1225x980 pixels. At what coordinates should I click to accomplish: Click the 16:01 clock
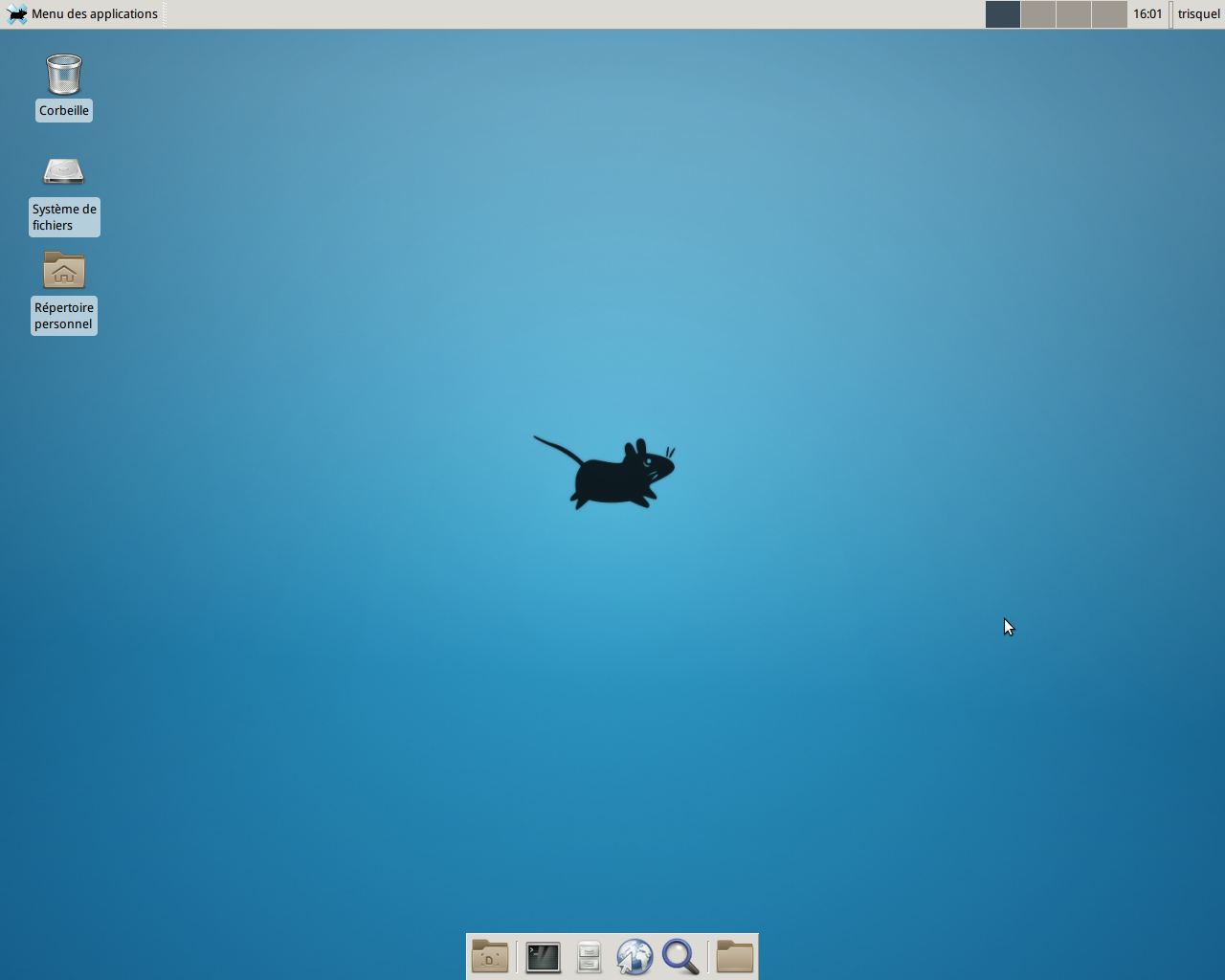click(1147, 13)
